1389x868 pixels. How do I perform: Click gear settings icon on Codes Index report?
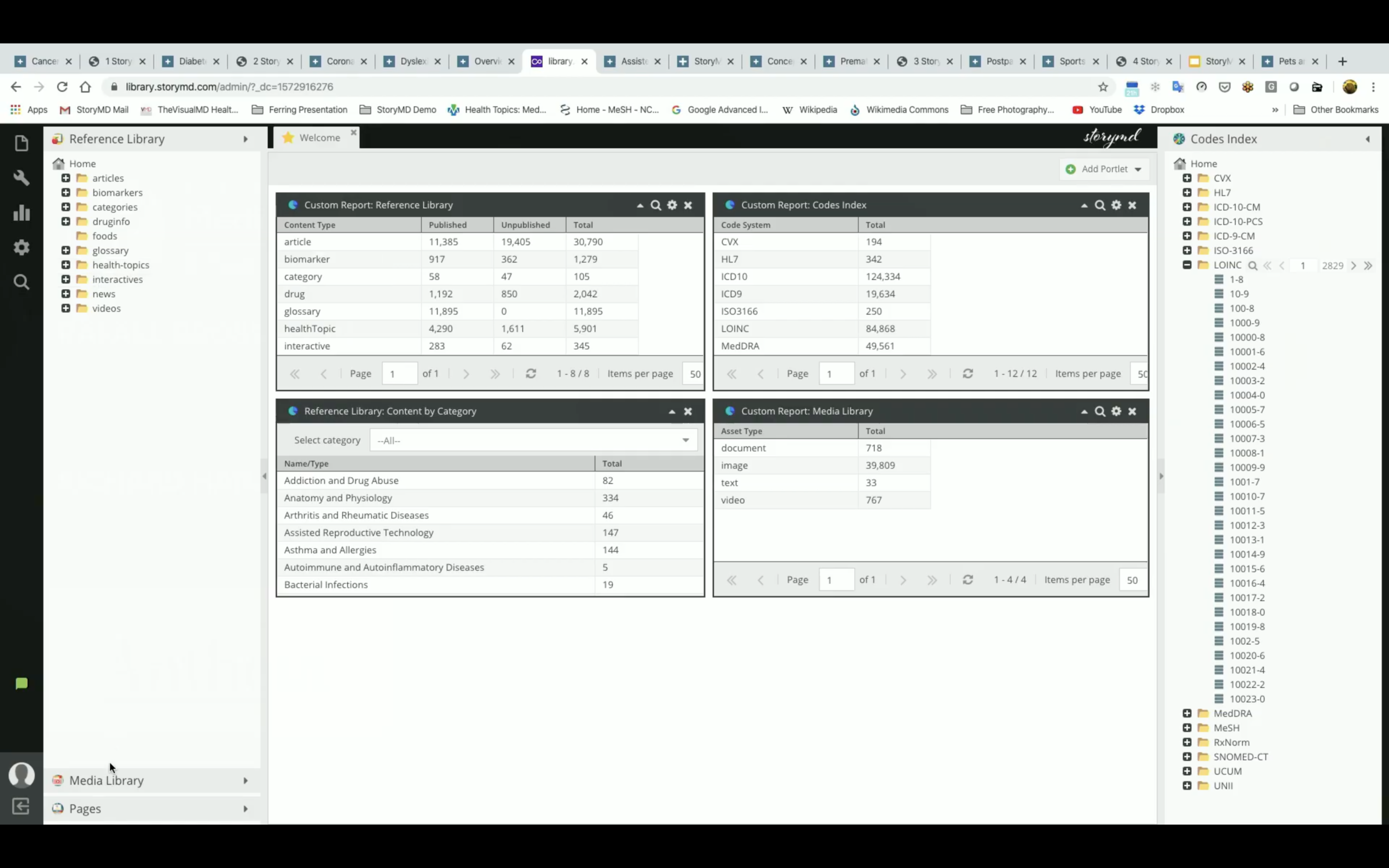(1116, 205)
